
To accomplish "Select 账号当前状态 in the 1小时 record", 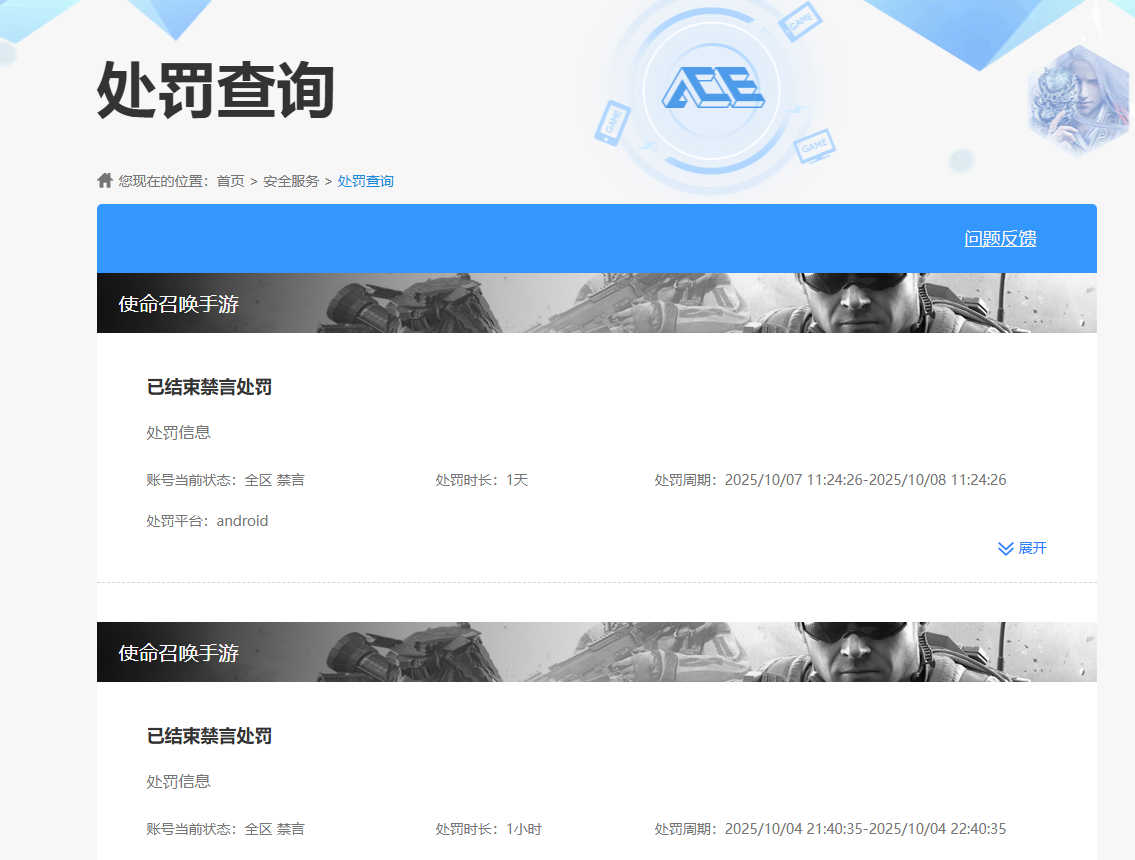I will [225, 829].
